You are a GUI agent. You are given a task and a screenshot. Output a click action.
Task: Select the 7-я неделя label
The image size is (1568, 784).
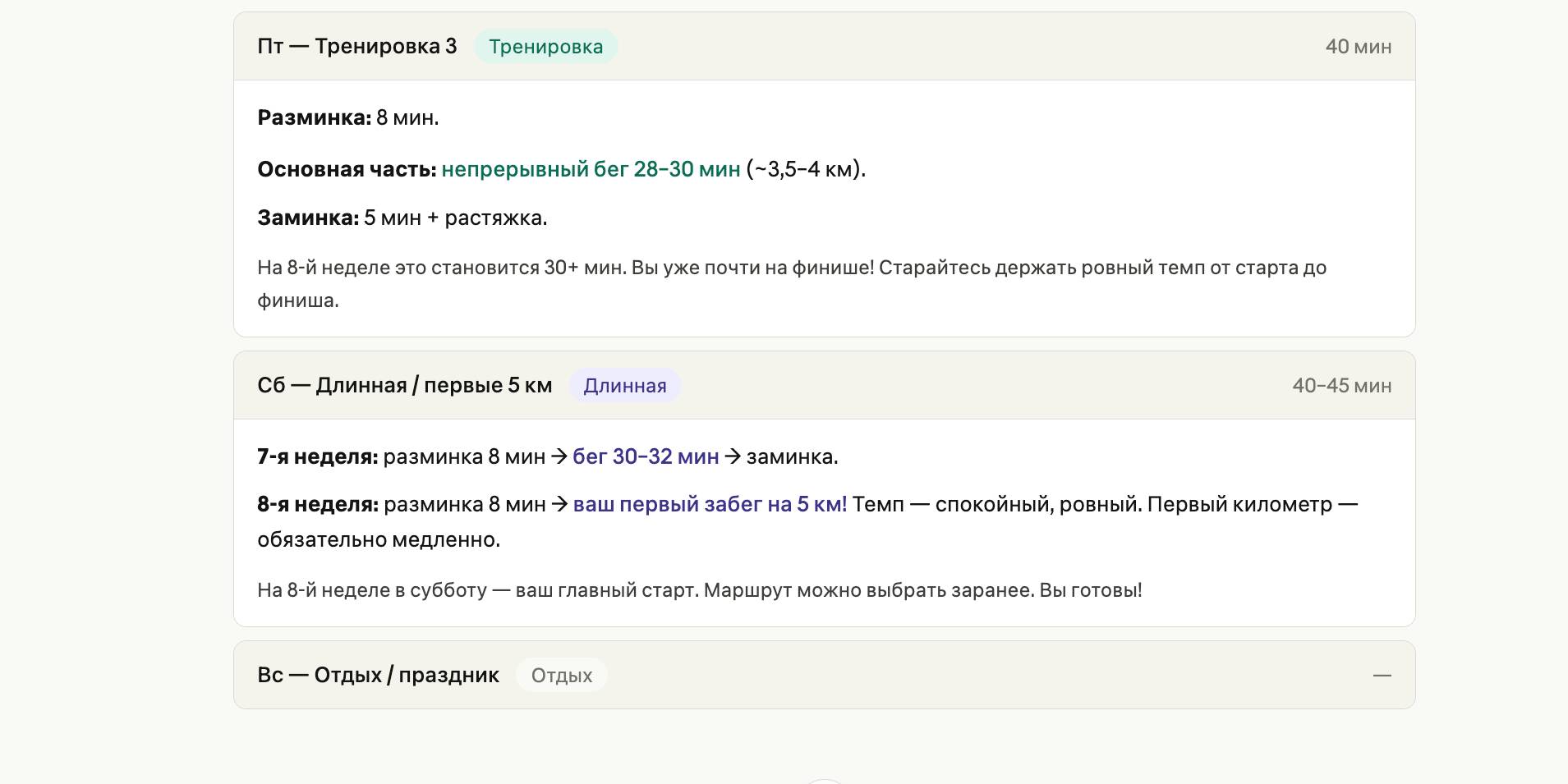[x=317, y=456]
